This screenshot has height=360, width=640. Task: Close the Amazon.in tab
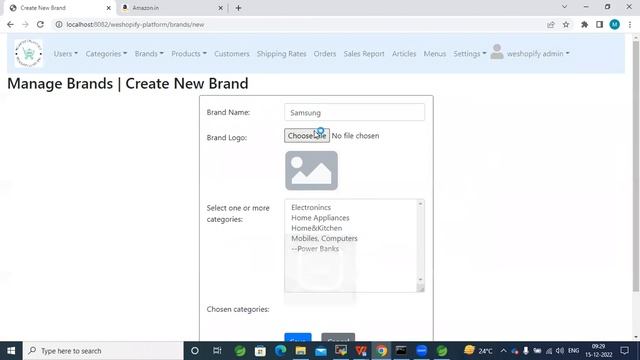(220, 8)
